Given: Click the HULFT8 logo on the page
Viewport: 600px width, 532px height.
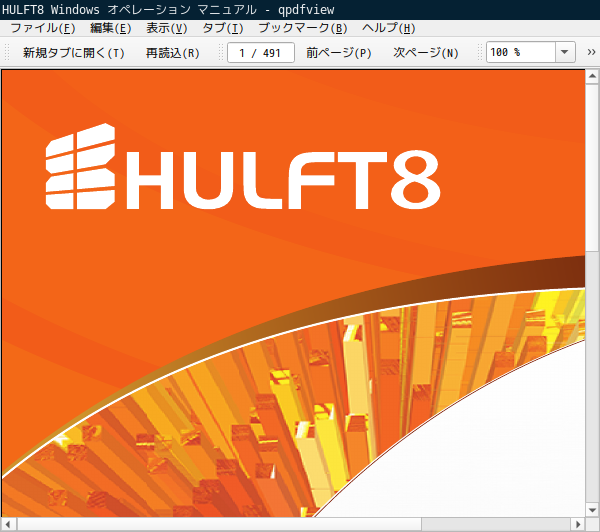Looking at the screenshot, I should pos(243,166).
